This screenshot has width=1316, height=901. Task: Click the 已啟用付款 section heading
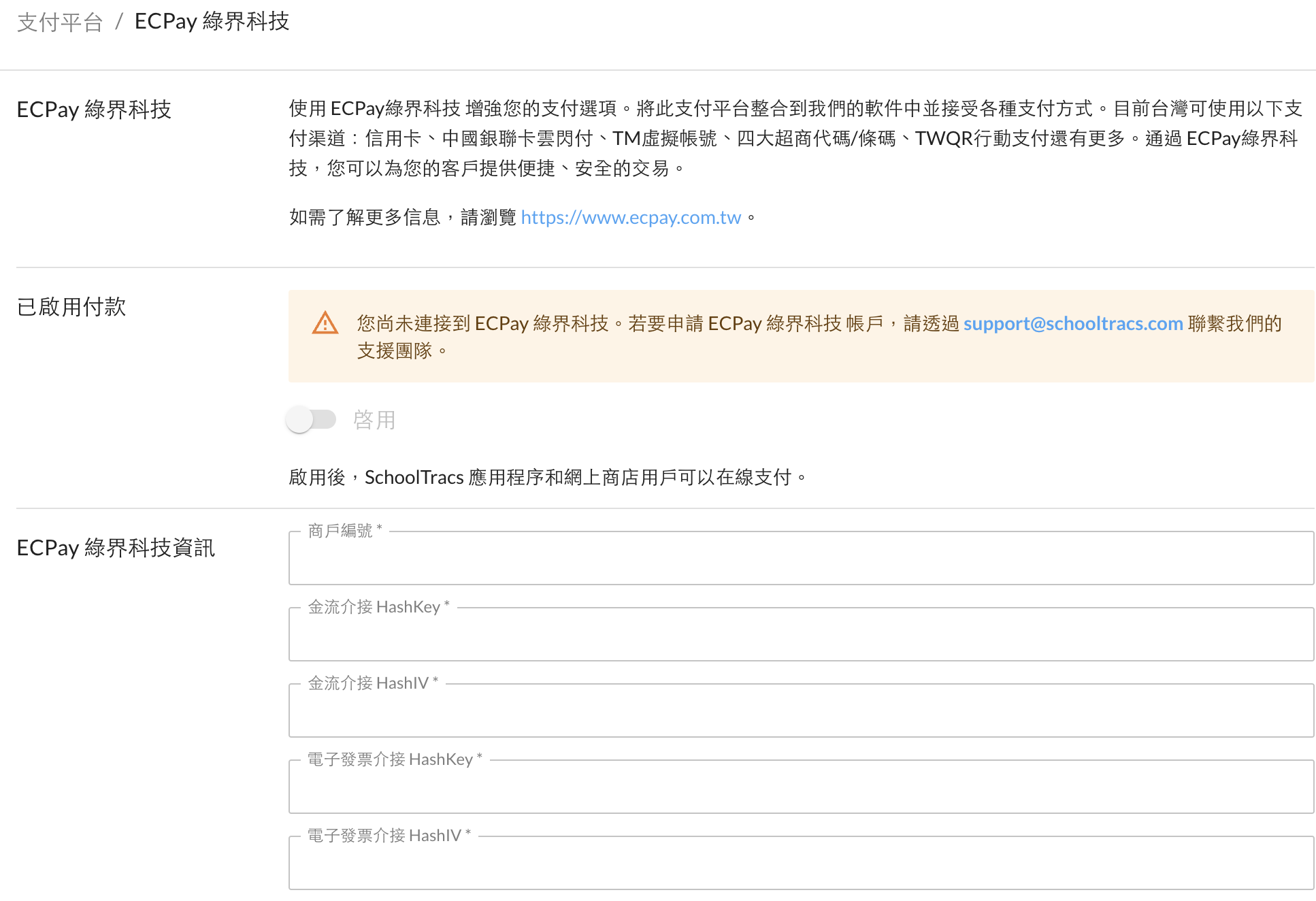click(x=71, y=307)
